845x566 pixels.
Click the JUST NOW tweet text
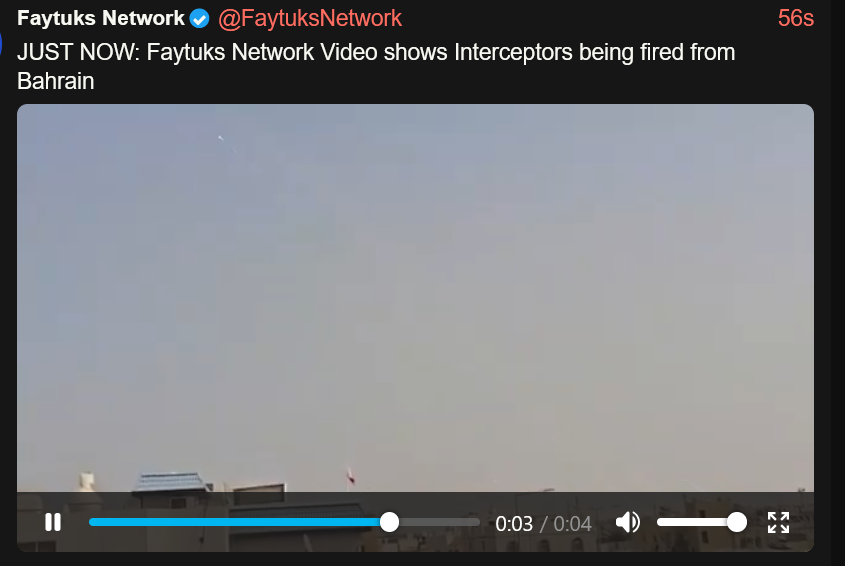(x=376, y=67)
